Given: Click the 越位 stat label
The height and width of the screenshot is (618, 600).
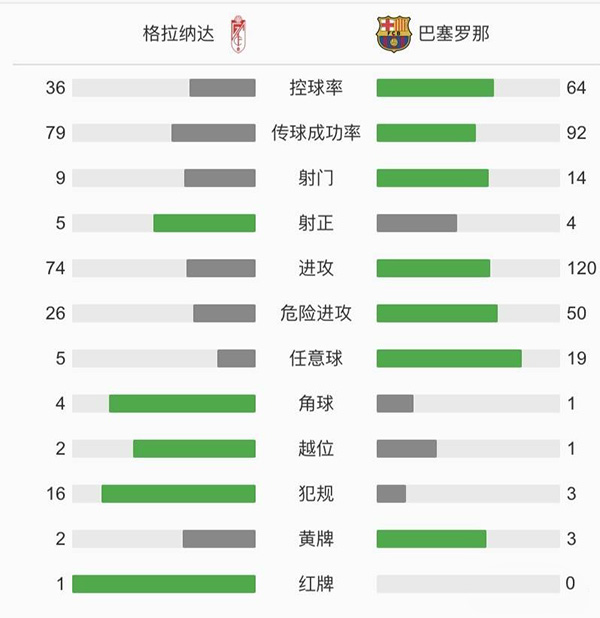Looking at the screenshot, I should pyautogui.click(x=315, y=449).
